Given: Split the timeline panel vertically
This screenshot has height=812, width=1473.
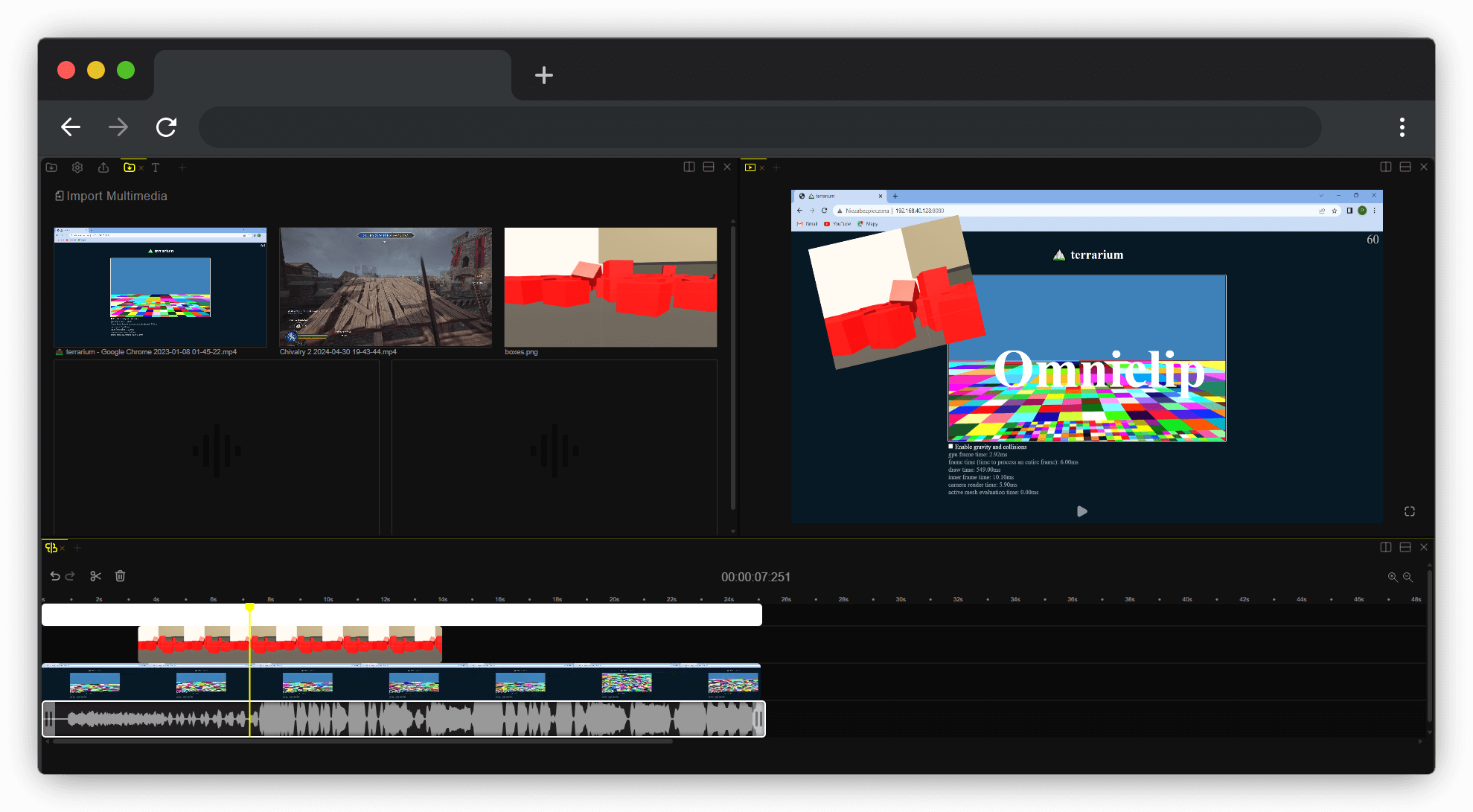Looking at the screenshot, I should [x=1385, y=547].
